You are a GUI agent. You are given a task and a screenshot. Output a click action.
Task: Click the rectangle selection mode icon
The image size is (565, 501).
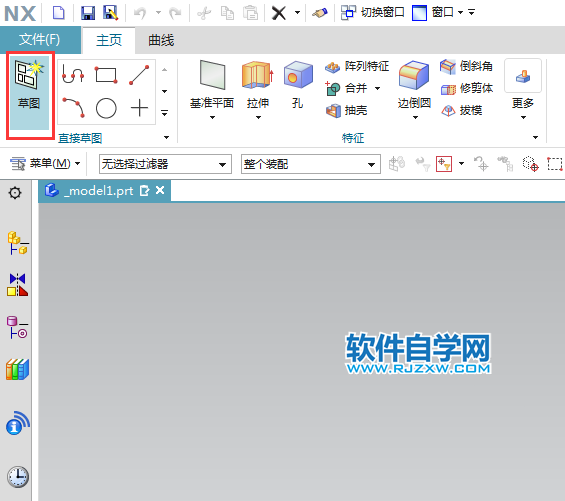(x=555, y=164)
